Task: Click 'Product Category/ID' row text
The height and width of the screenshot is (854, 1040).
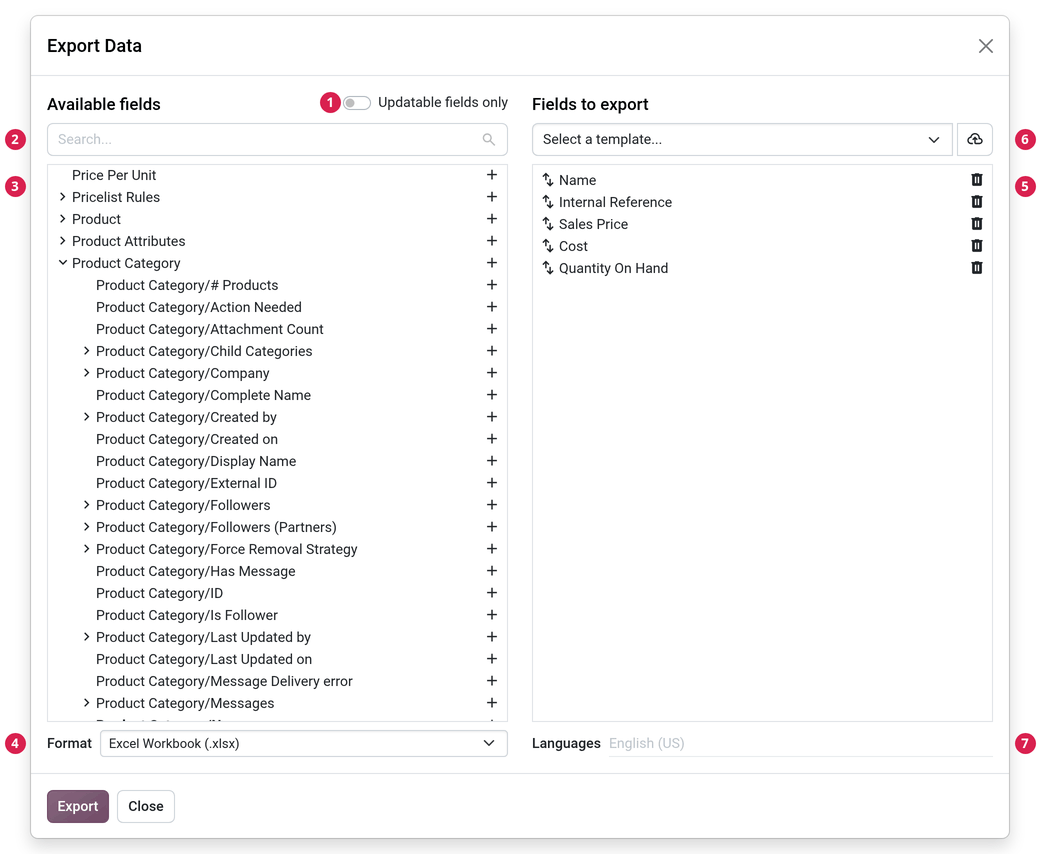Action: point(159,593)
